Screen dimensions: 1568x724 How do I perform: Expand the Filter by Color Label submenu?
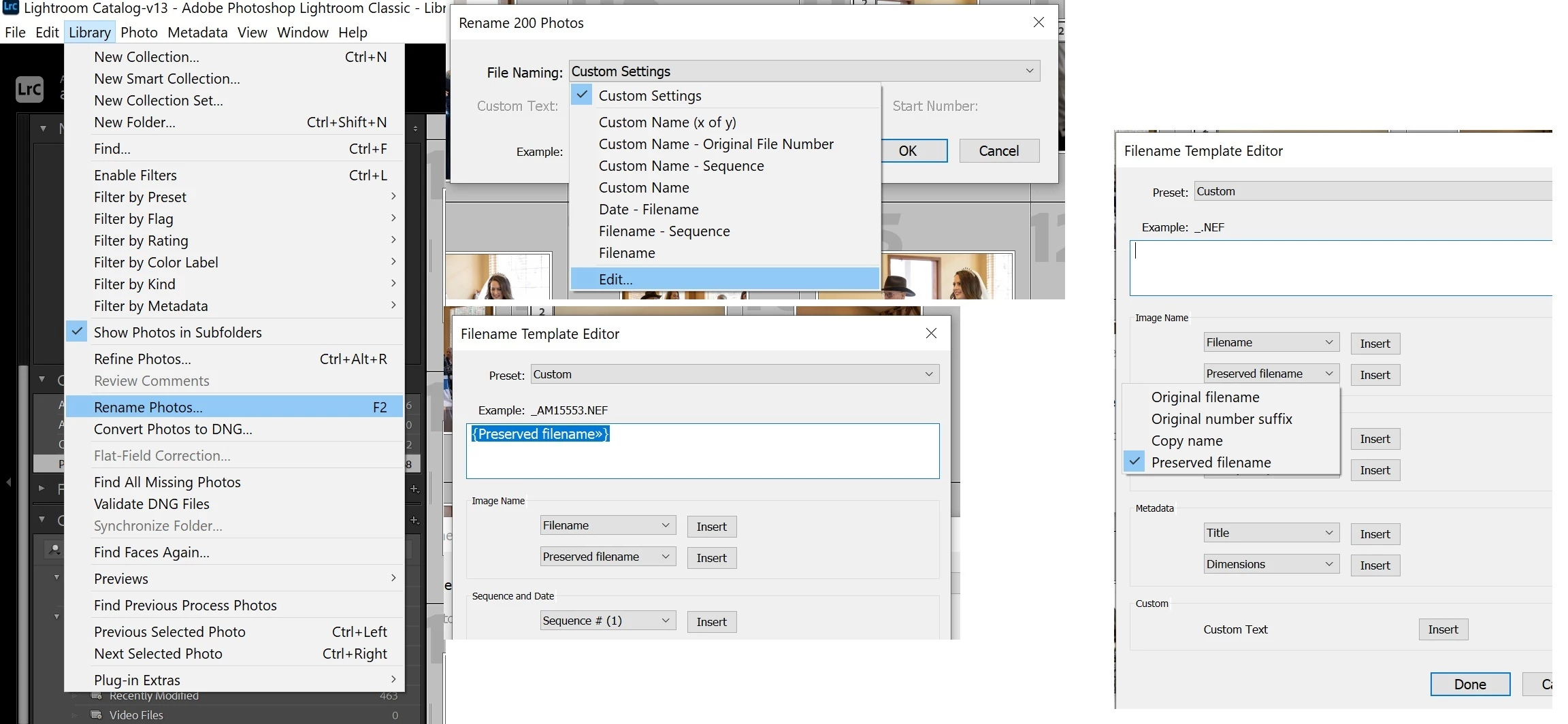(234, 263)
